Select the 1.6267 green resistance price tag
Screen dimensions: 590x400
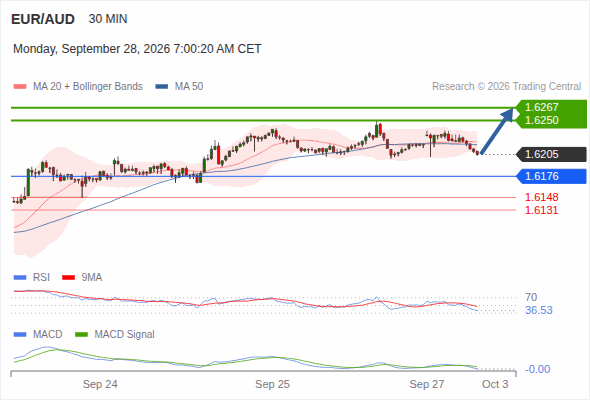click(541, 107)
